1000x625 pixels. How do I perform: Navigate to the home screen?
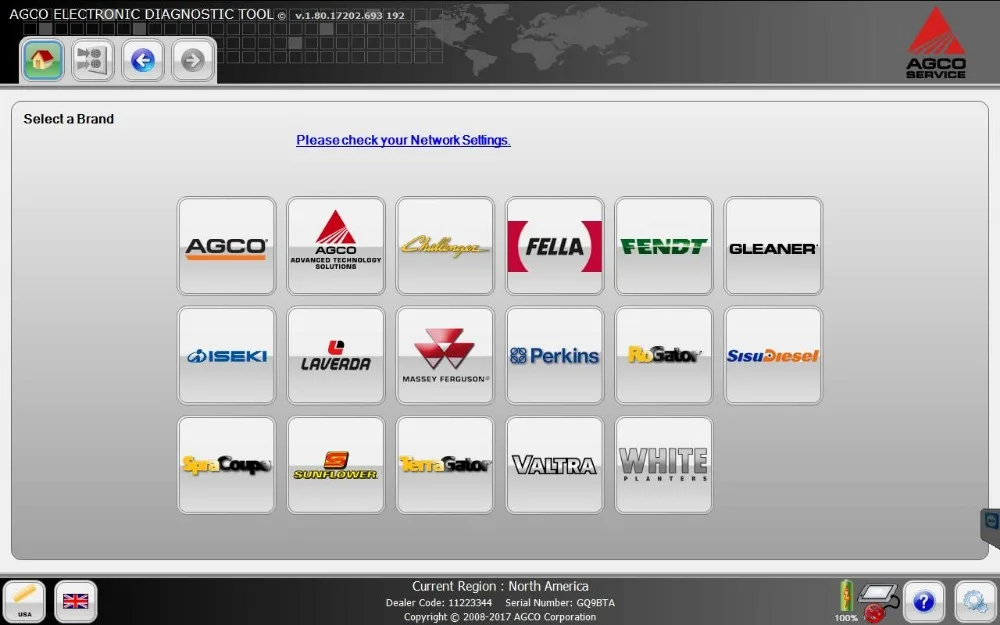click(40, 60)
